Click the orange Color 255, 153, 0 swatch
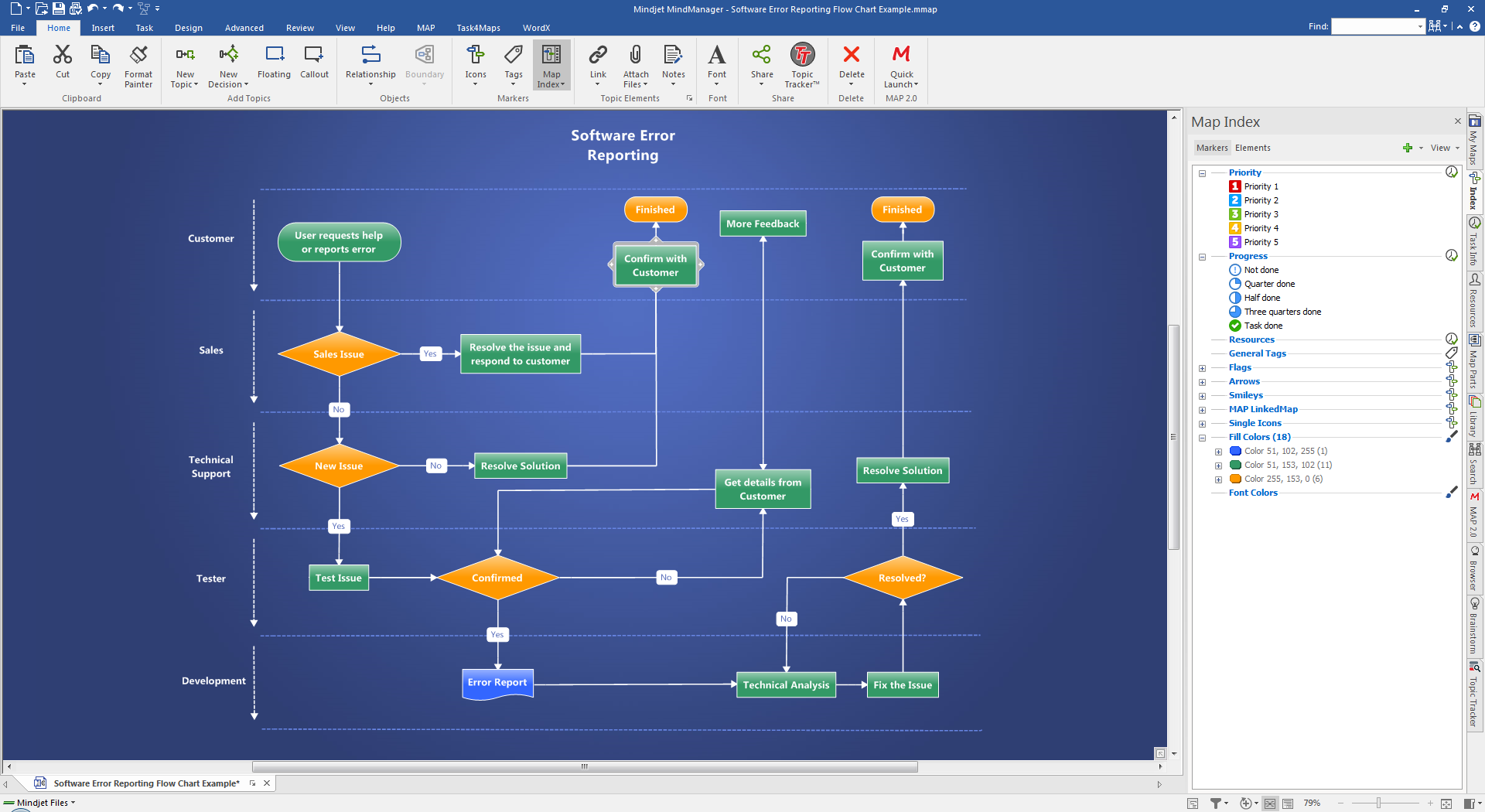This screenshot has height=812, width=1485. click(x=1236, y=479)
